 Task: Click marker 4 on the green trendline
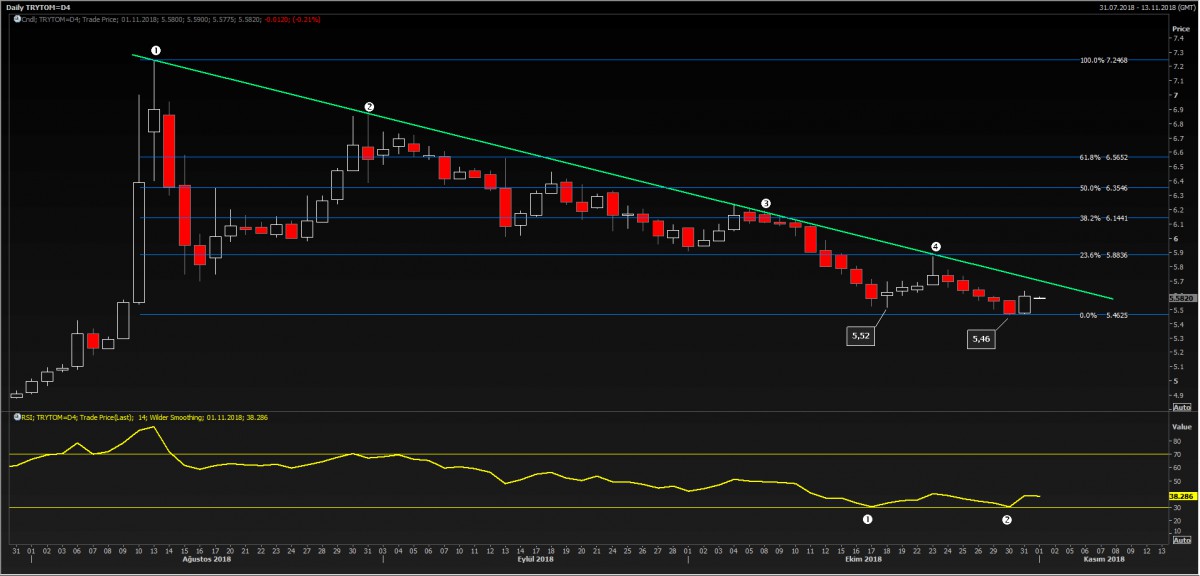pos(935,246)
